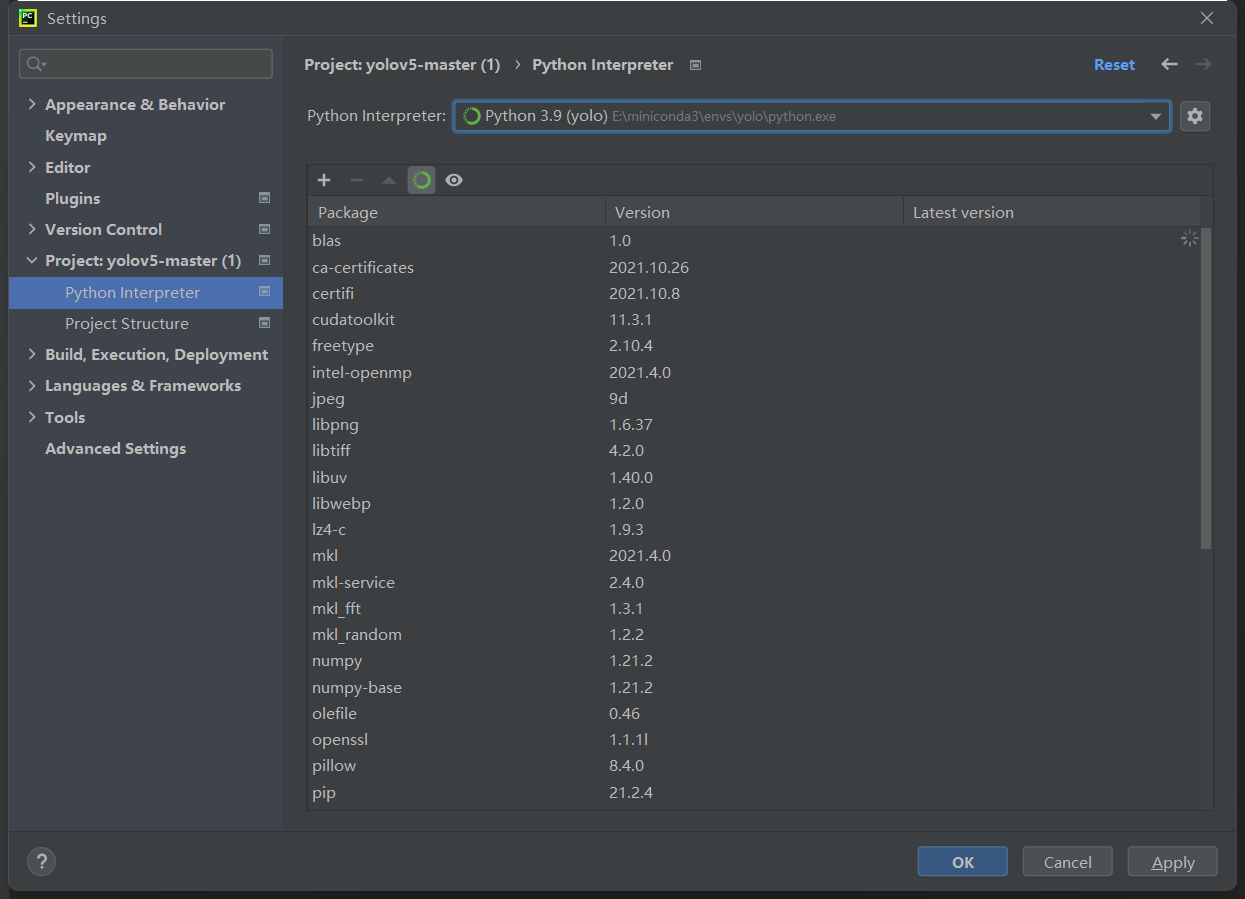
Task: Click the Cancel button
Action: 1067,862
